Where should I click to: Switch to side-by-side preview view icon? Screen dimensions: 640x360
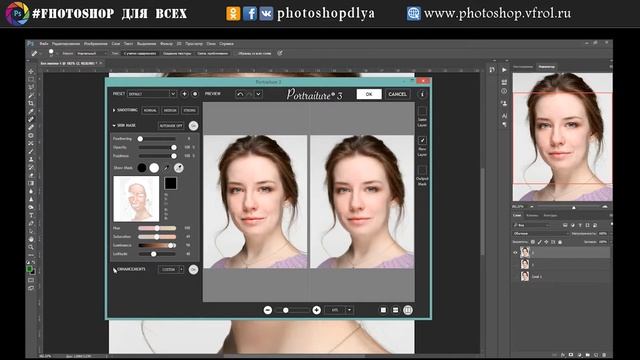[408, 310]
